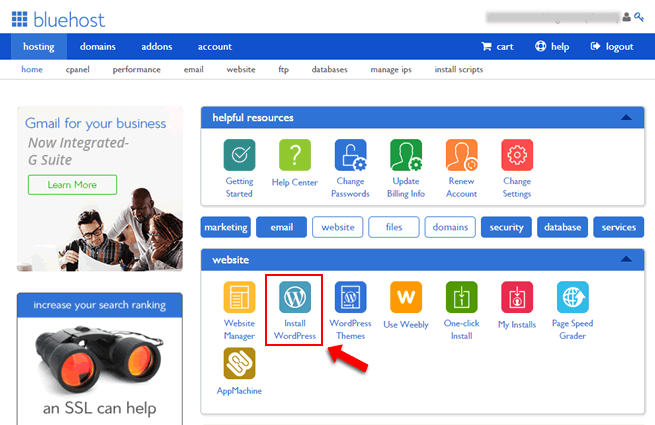Open the databases submenu item
Screen dimensions: 655x425
coord(330,69)
